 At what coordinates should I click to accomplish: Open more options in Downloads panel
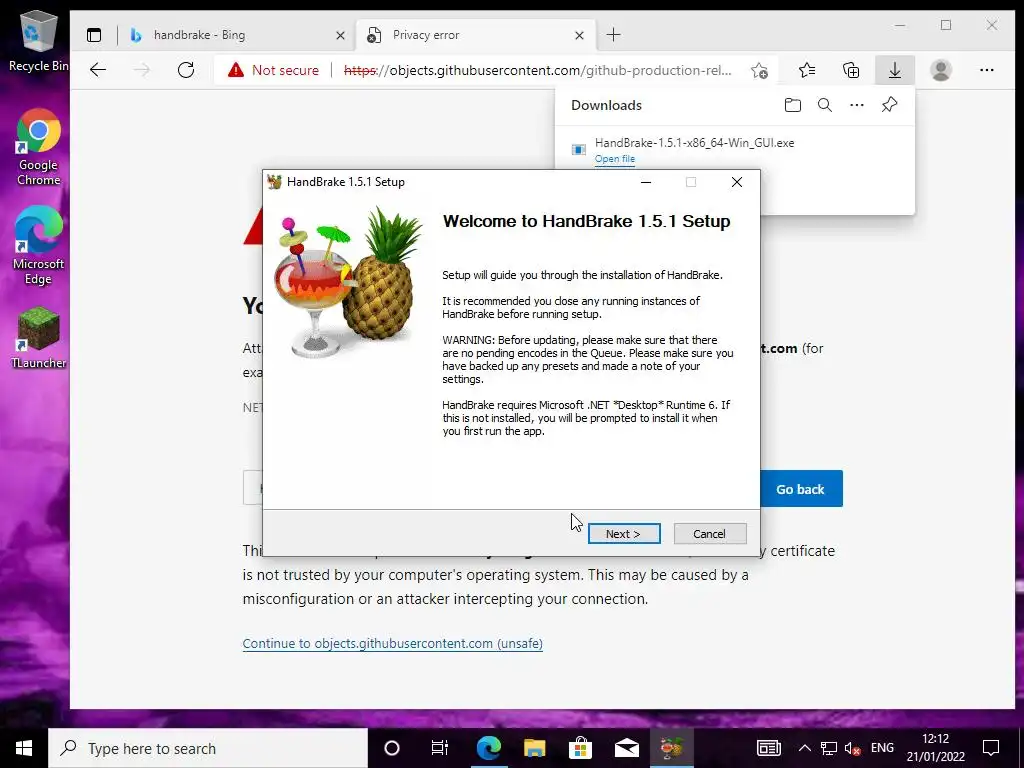[857, 105]
